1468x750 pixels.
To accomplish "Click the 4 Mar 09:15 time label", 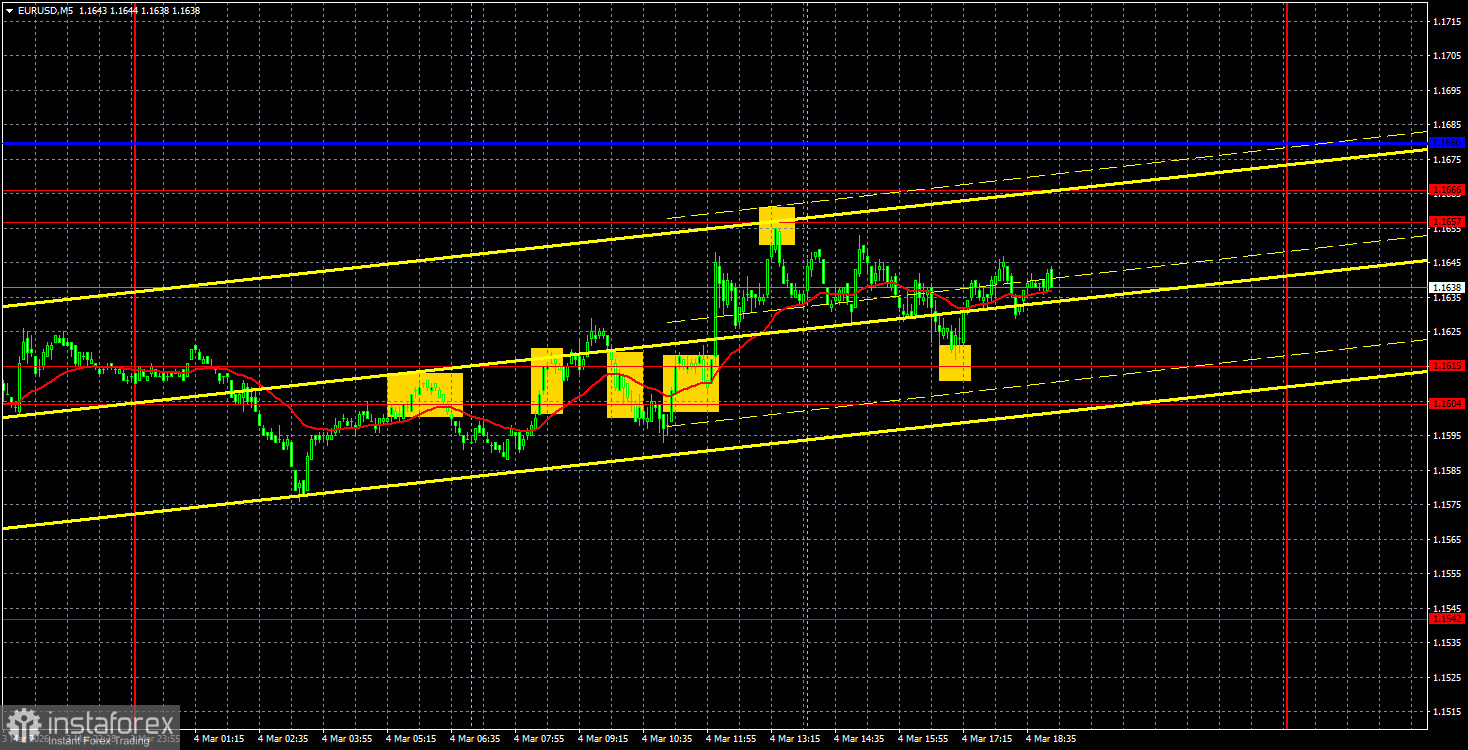I will [603, 739].
